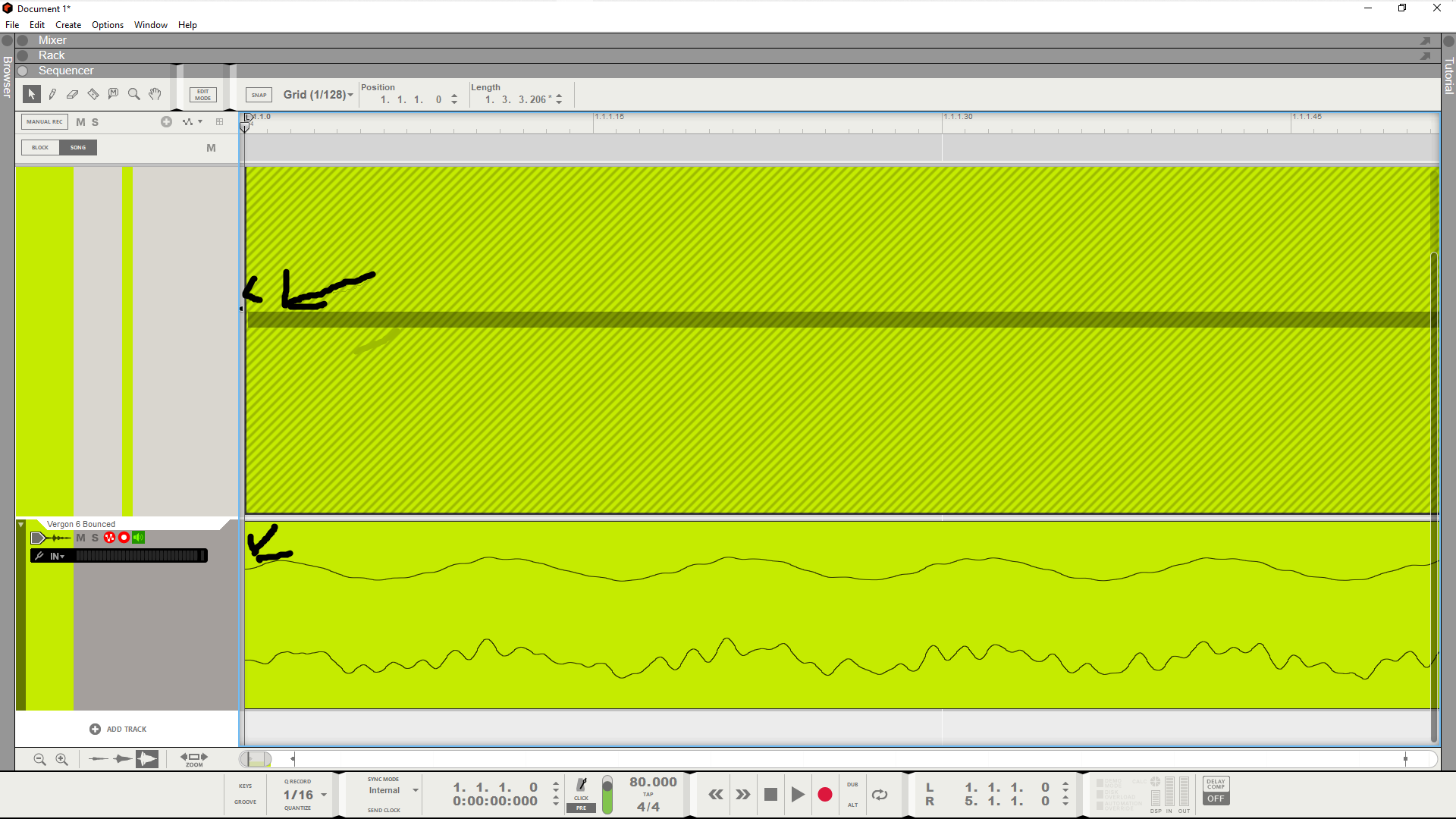Click the Record transport button

point(825,795)
